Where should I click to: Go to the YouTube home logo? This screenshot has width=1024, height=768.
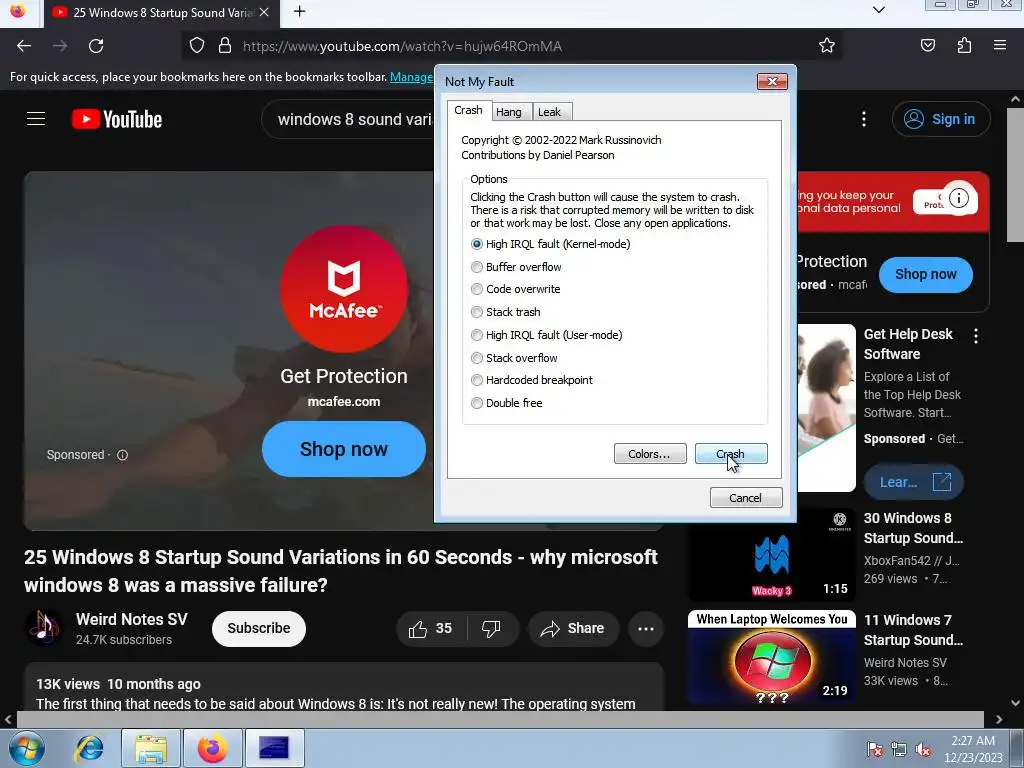tap(117, 120)
